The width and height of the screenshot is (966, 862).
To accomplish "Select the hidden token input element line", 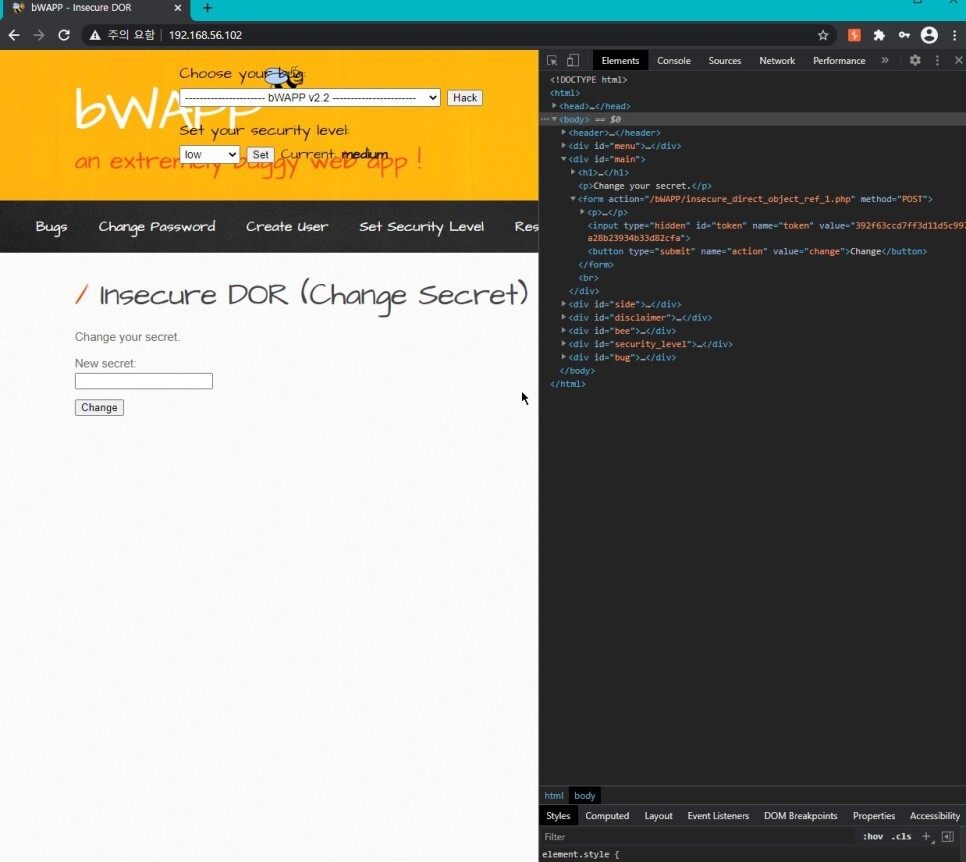I will point(776,232).
